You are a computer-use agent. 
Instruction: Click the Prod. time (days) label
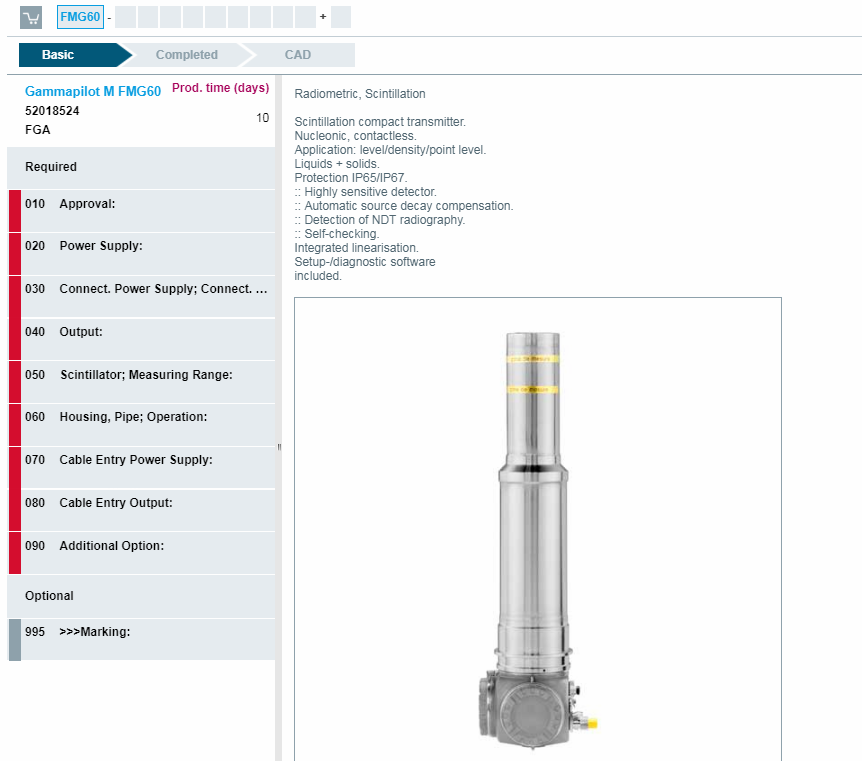pyautogui.click(x=220, y=88)
